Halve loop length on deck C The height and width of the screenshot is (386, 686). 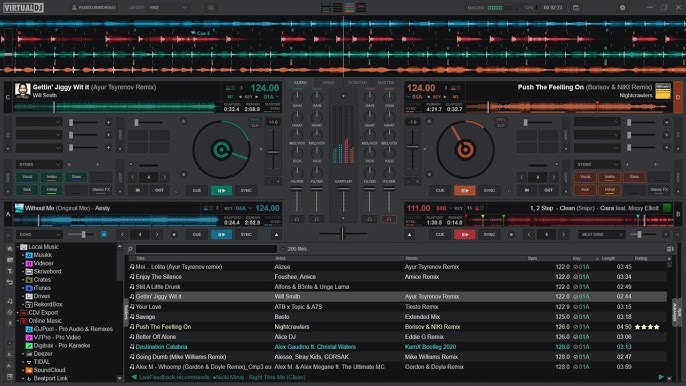(x=133, y=177)
